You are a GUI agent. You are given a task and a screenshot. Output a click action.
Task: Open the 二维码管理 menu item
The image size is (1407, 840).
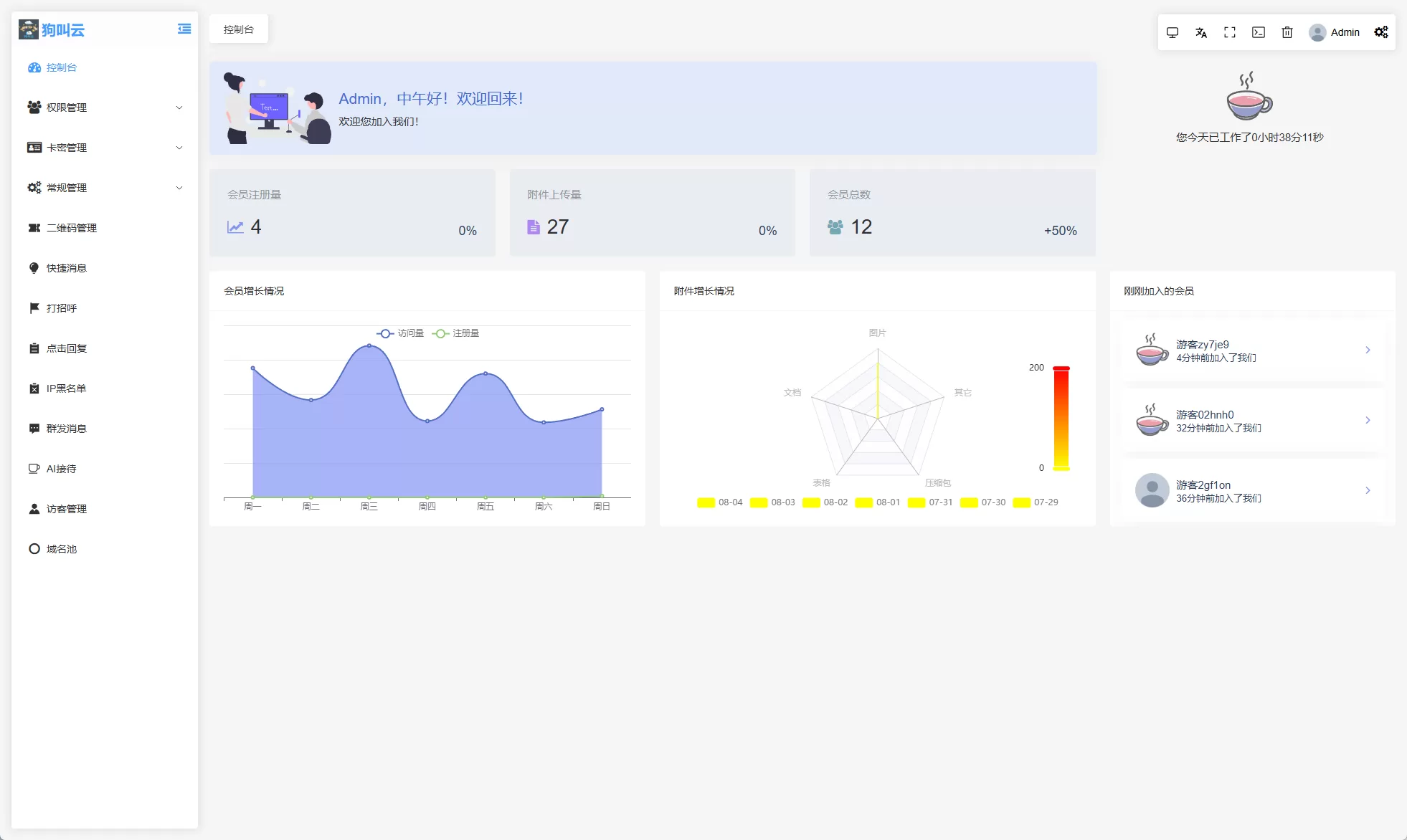pyautogui.click(x=72, y=228)
